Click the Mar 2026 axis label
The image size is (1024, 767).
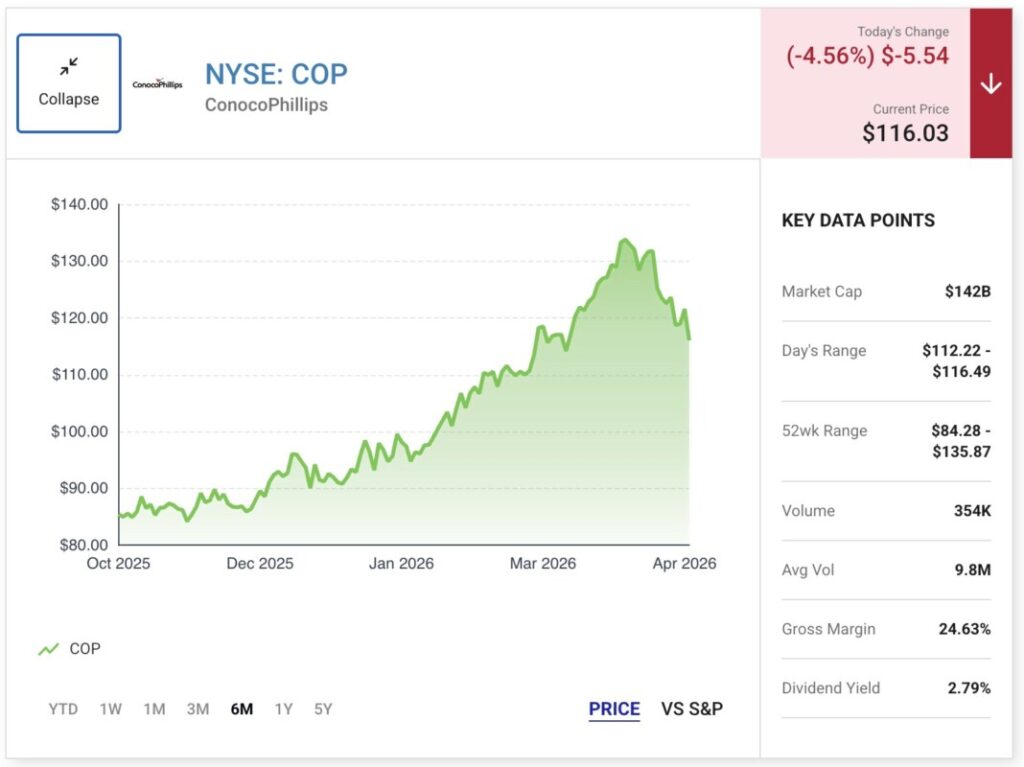pyautogui.click(x=543, y=564)
